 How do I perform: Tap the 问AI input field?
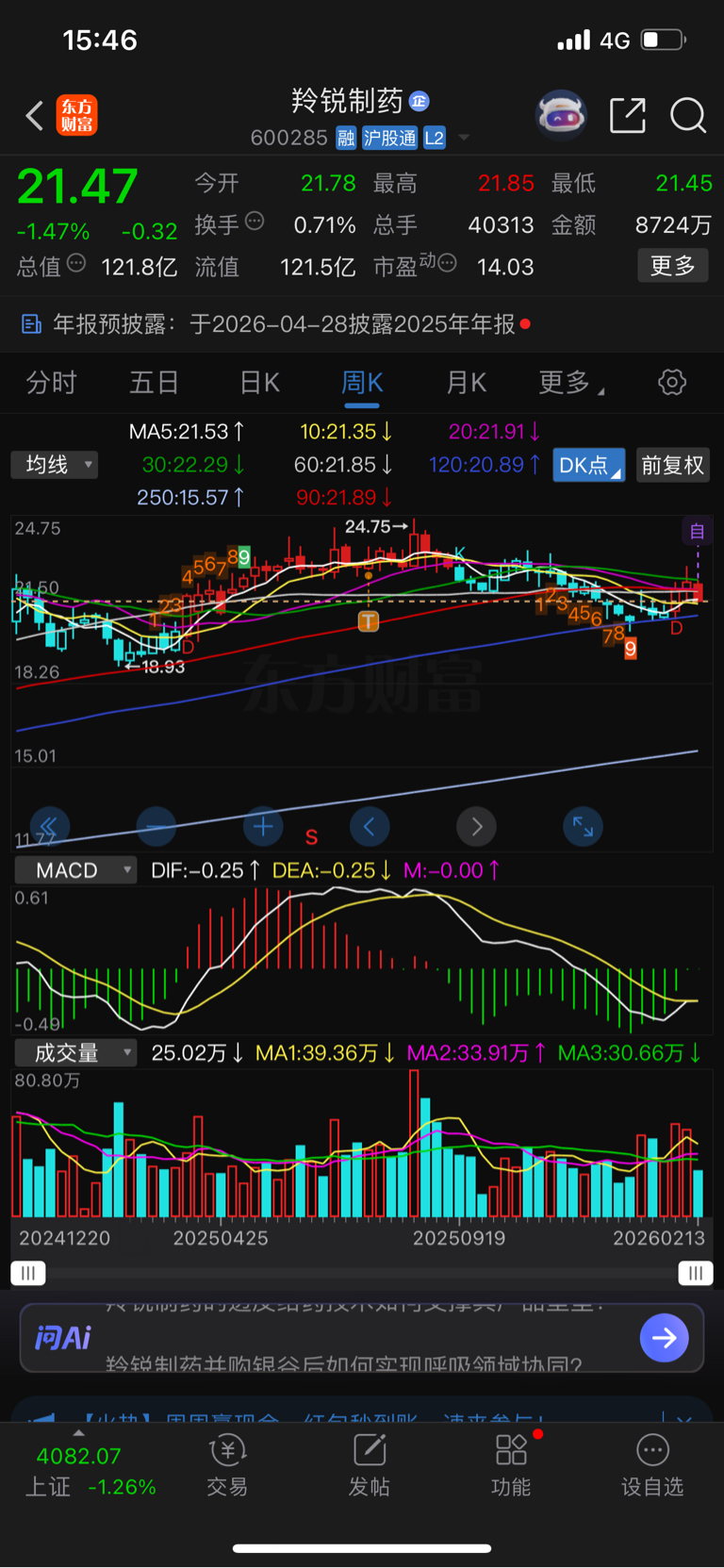(x=361, y=1337)
